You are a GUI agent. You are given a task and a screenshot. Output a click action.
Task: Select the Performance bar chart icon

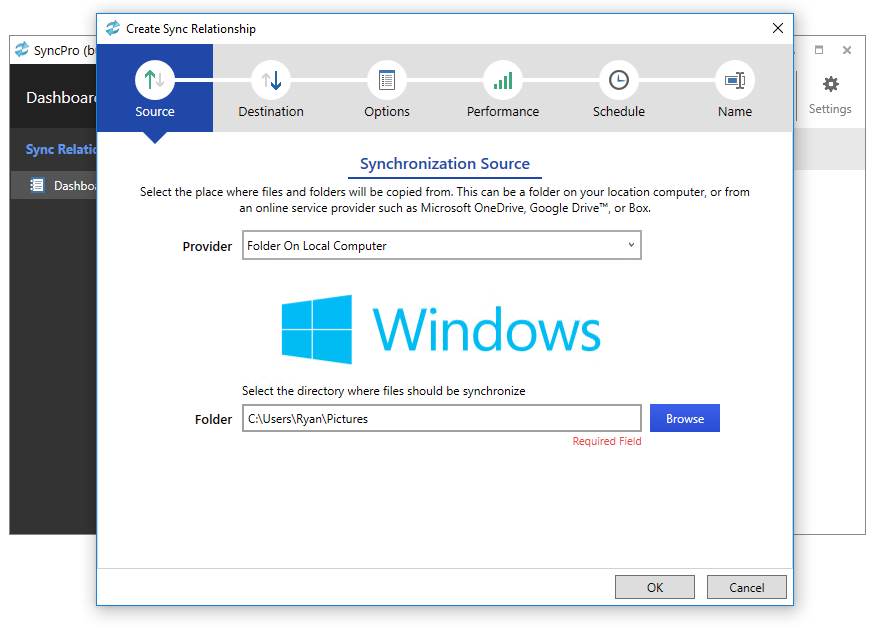coord(503,80)
